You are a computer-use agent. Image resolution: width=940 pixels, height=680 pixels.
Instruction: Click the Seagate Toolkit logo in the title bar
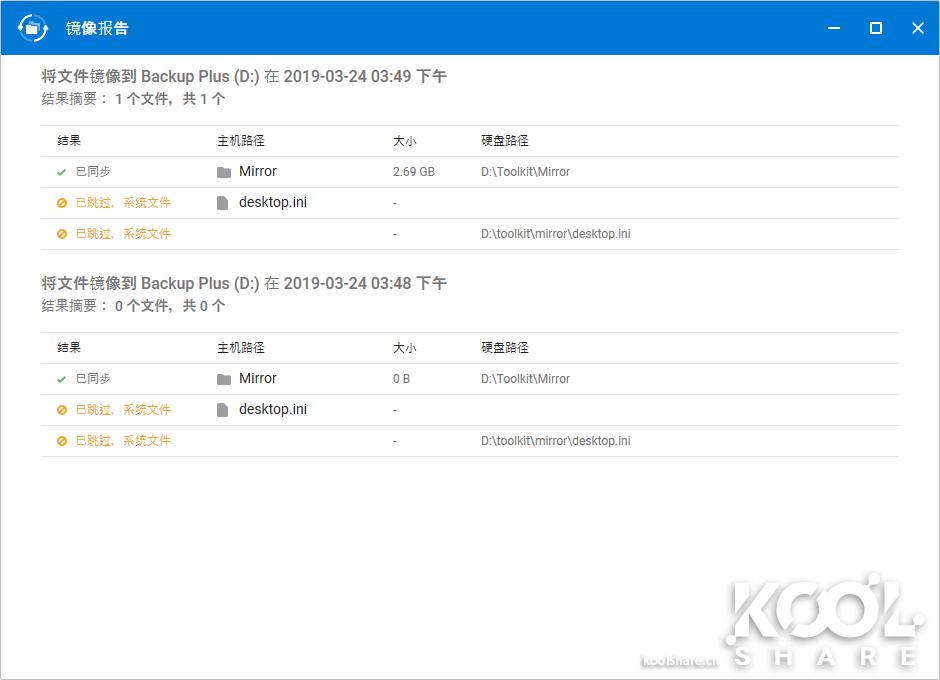pos(33,28)
